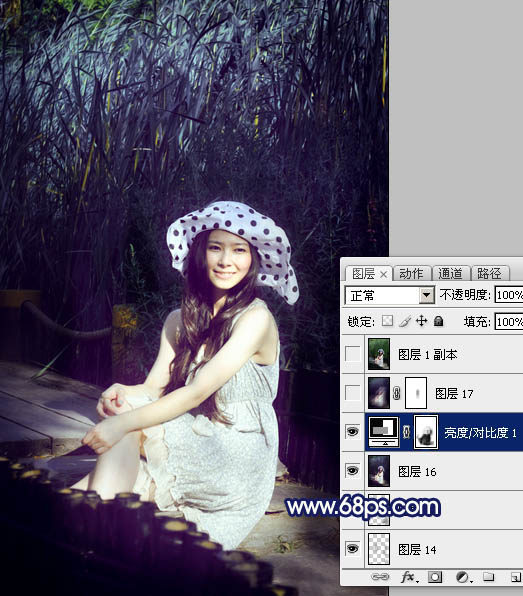Click the lock all padlock icon
523x596 pixels.
click(x=438, y=321)
